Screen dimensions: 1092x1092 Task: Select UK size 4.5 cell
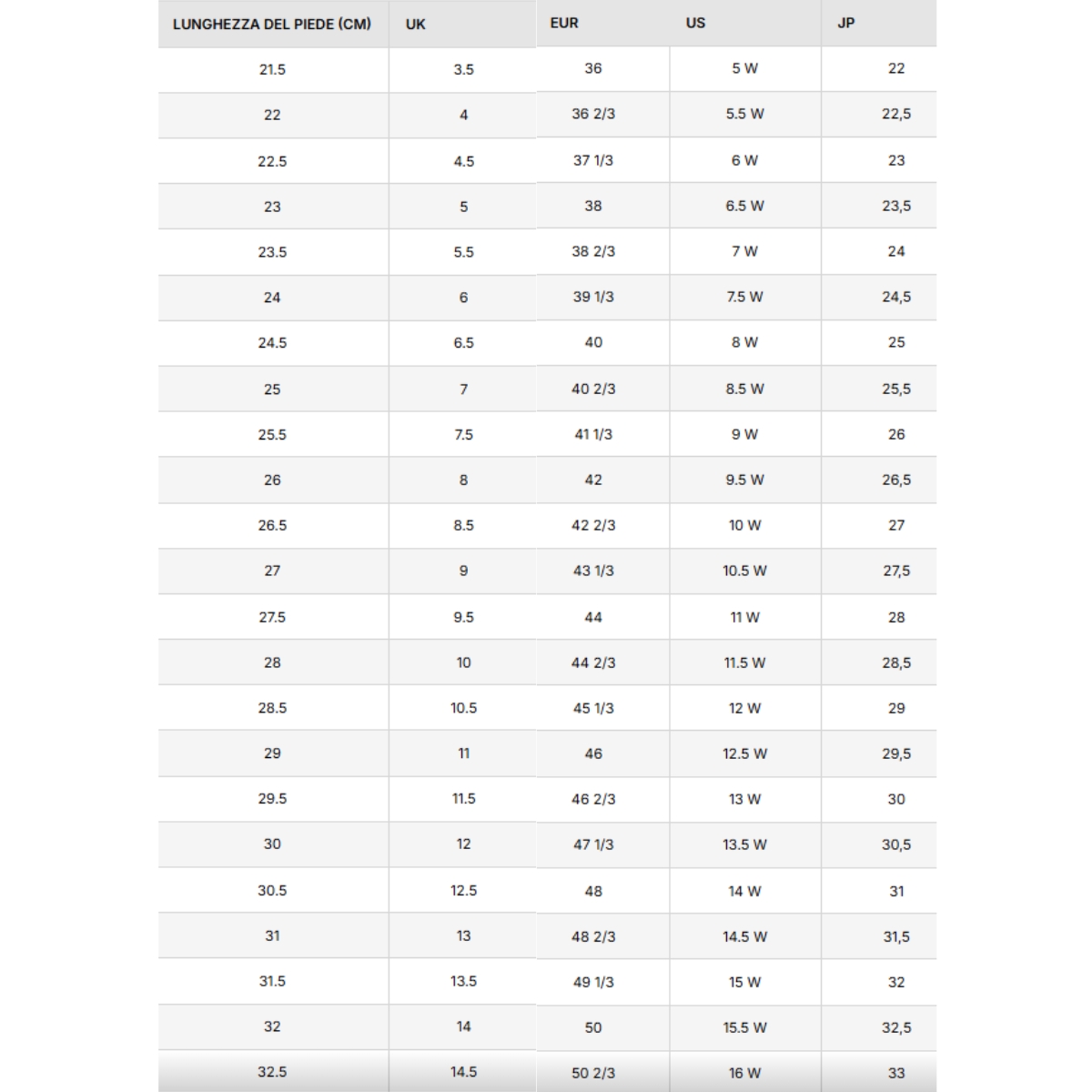(463, 161)
